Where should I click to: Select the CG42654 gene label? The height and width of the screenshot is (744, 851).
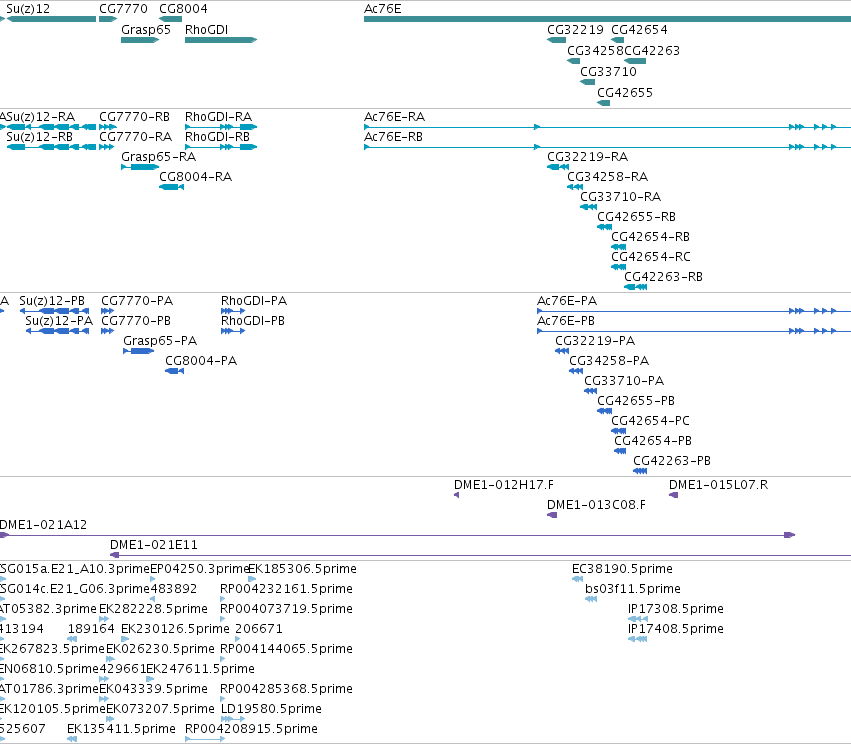(639, 30)
